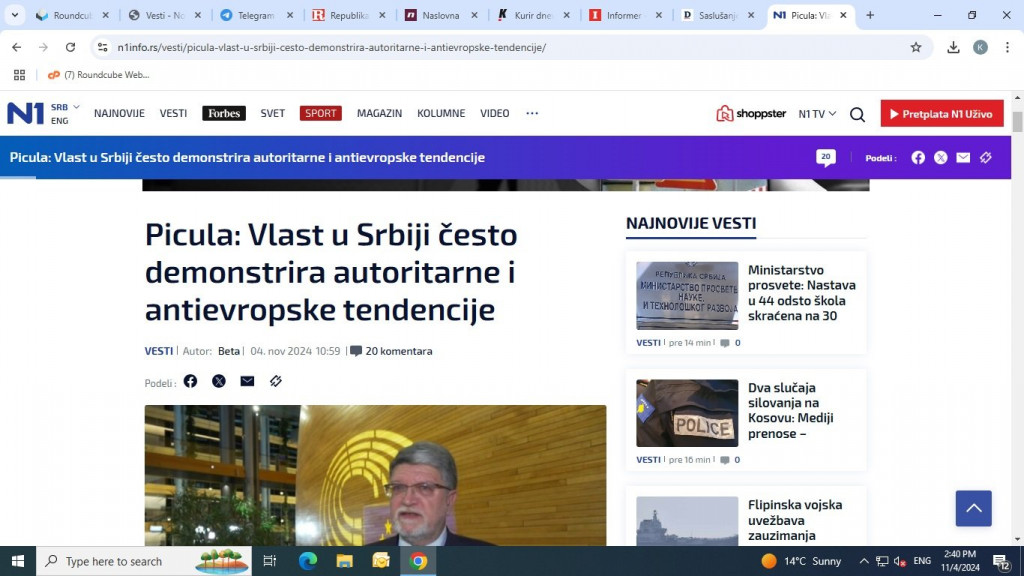This screenshot has width=1024, height=576.
Task: Open the N1 search function
Action: click(x=857, y=114)
